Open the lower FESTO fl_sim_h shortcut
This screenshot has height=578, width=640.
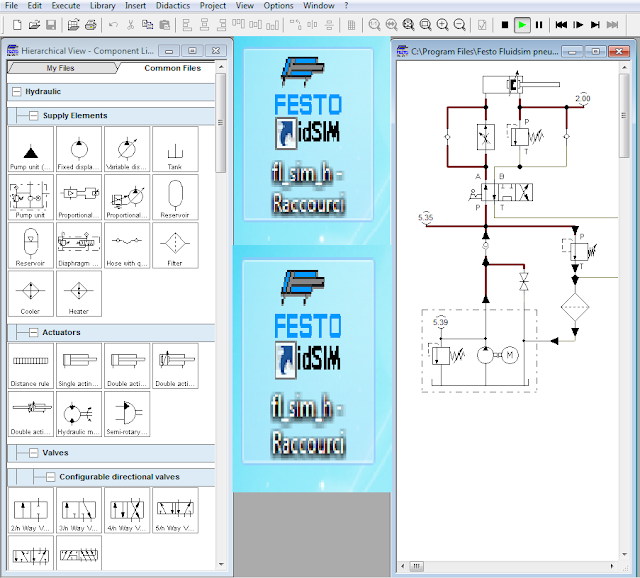[308, 361]
